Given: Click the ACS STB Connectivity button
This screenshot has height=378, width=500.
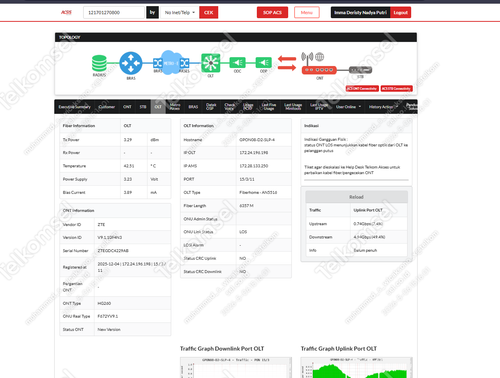Looking at the screenshot, I should [x=397, y=88].
